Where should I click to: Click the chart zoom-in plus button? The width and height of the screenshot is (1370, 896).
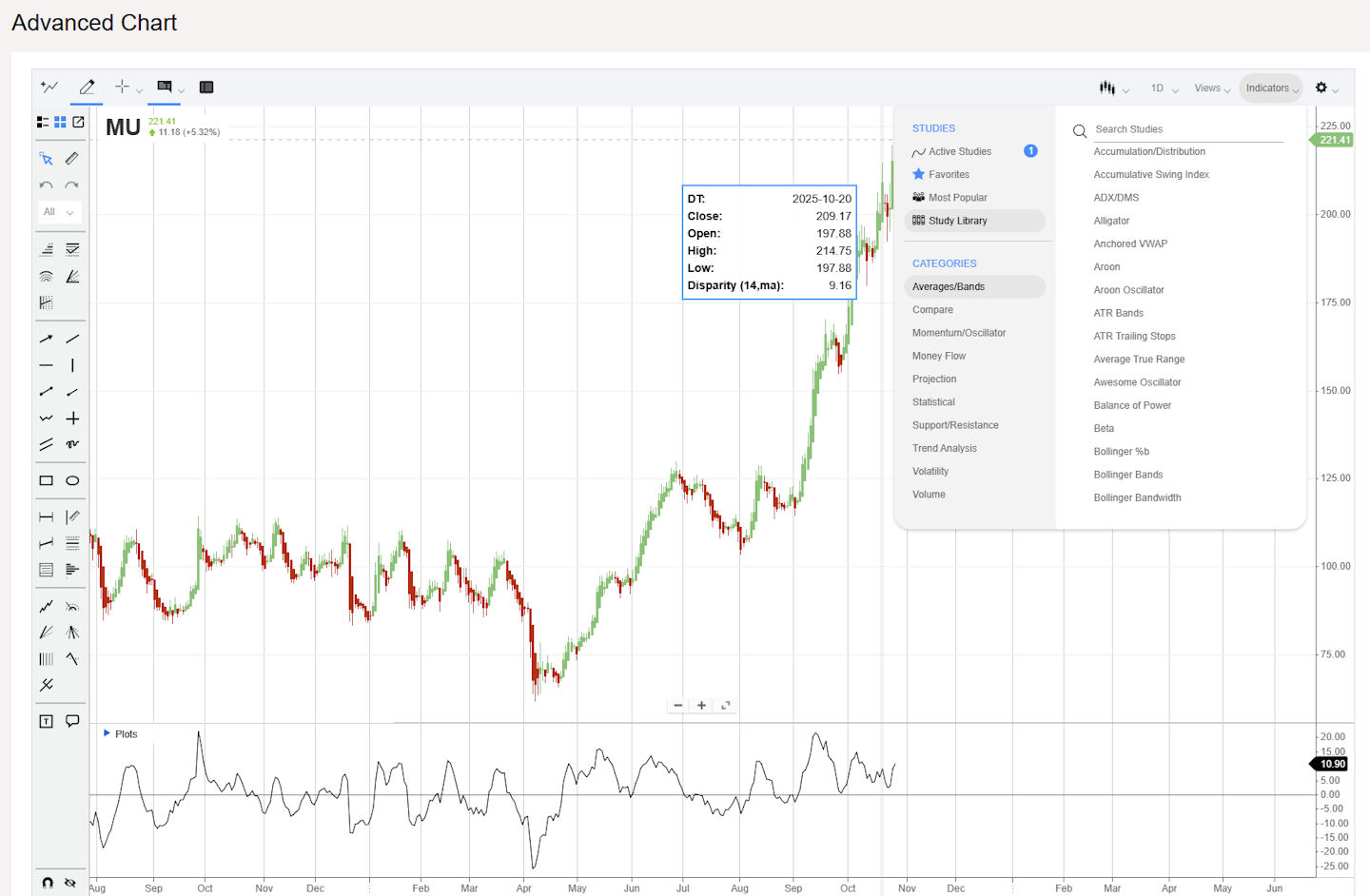[701, 706]
